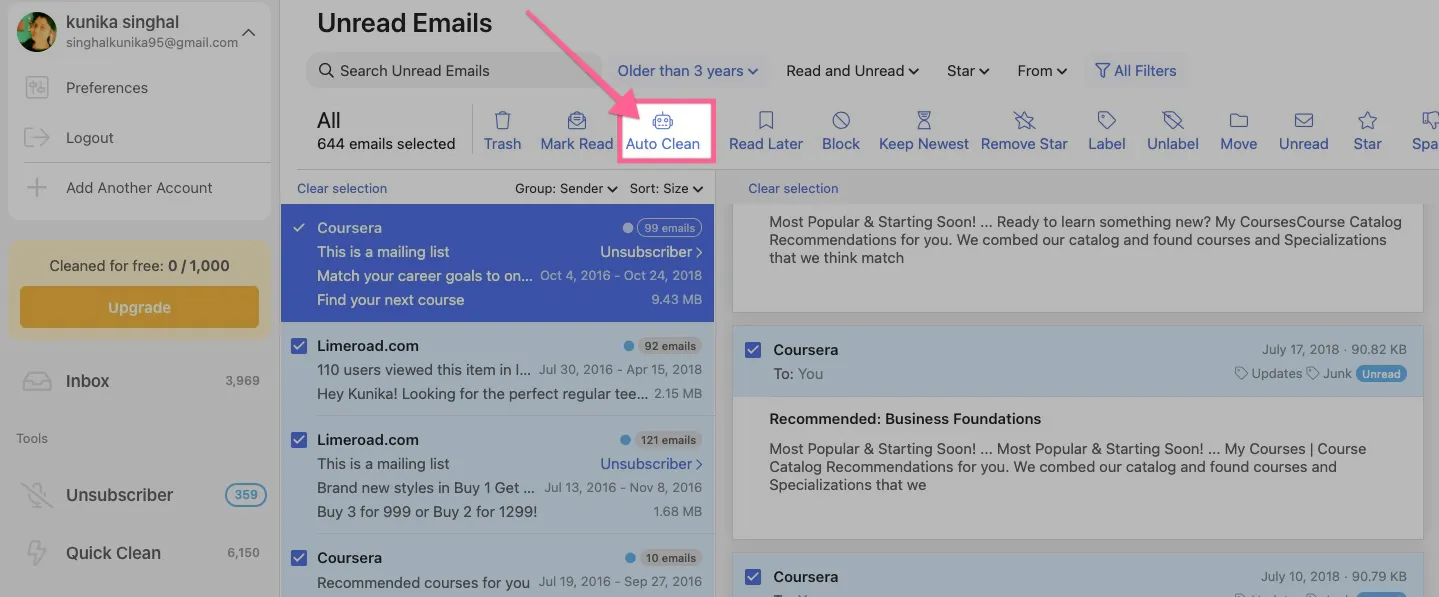
Task: Uncheck the Coursera July 10, 2018 email
Action: (753, 577)
